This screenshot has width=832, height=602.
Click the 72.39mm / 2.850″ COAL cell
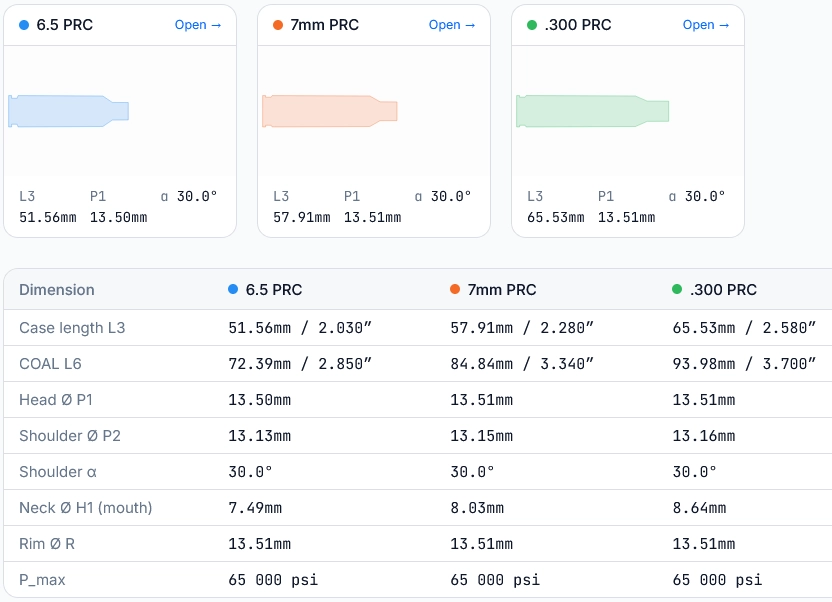[x=300, y=364]
